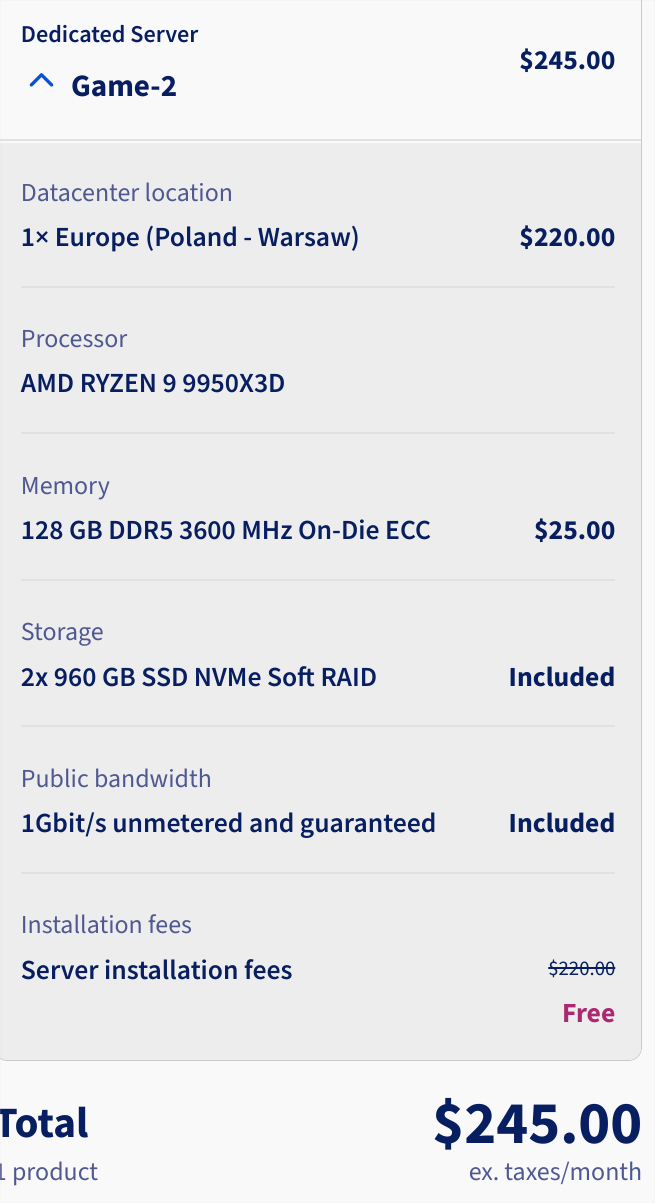
Task: Click the pink Free installation label
Action: pos(588,1013)
